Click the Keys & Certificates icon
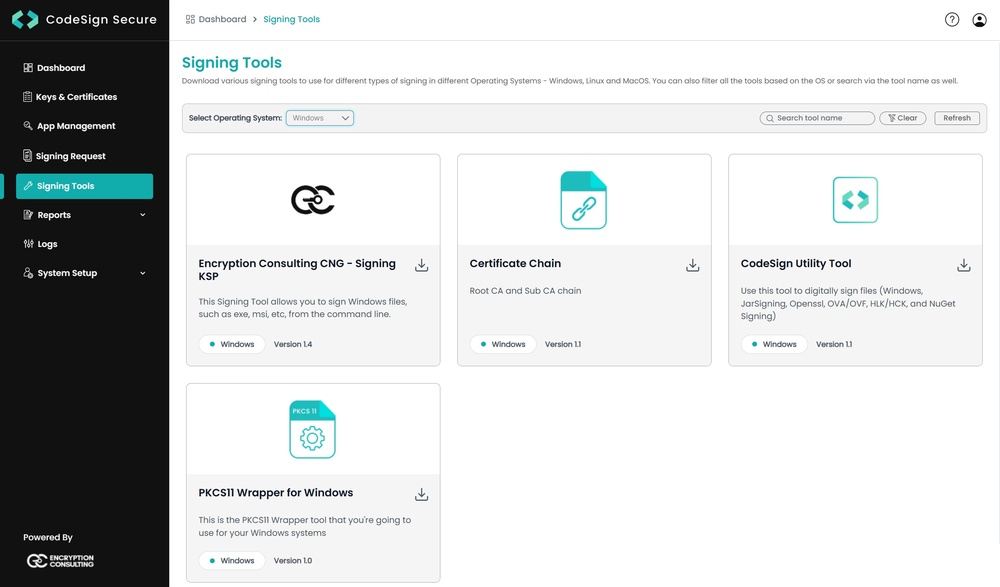This screenshot has width=1000, height=587. click(27, 96)
